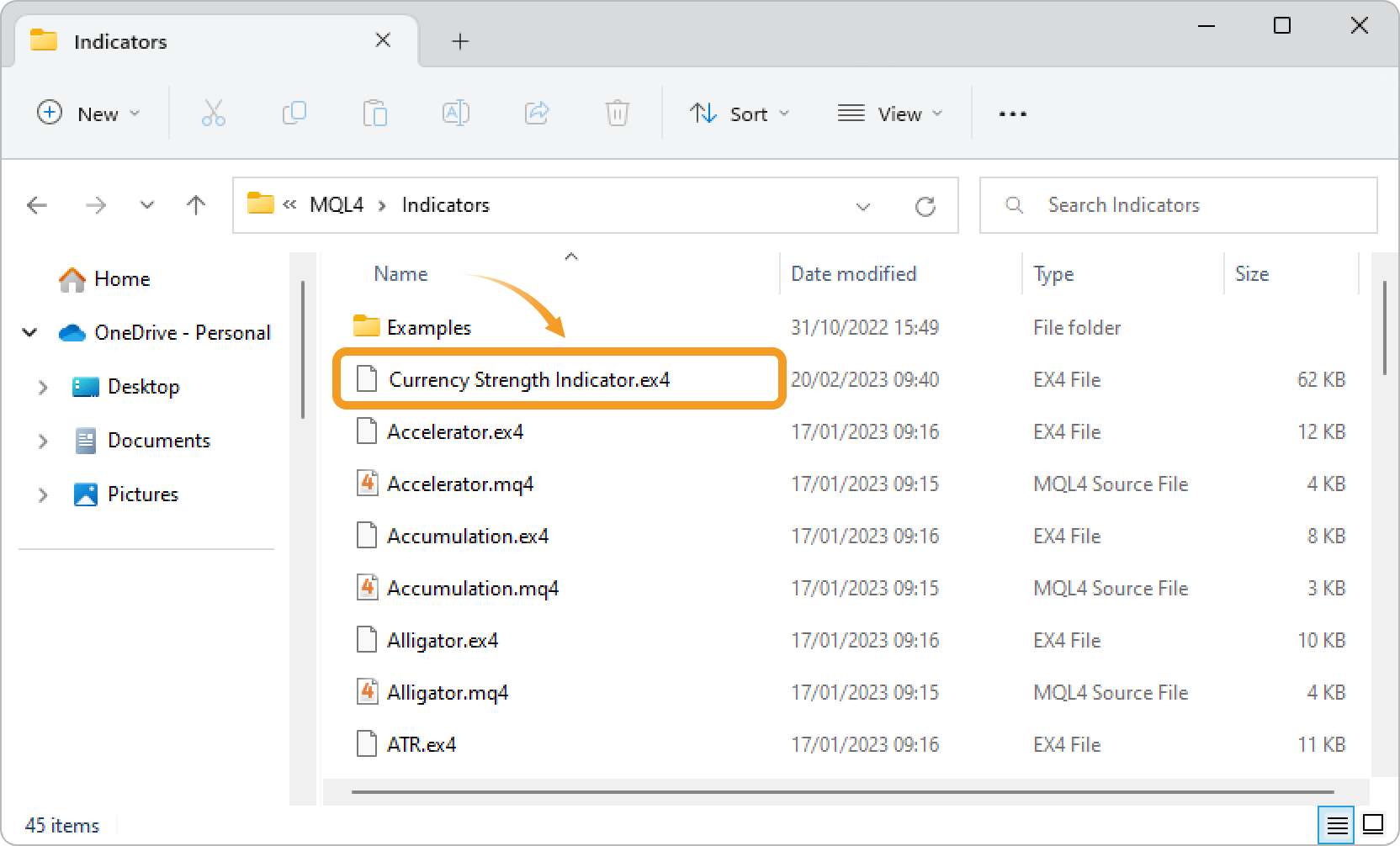
Task: Refresh the Indicators folder view
Action: (925, 206)
